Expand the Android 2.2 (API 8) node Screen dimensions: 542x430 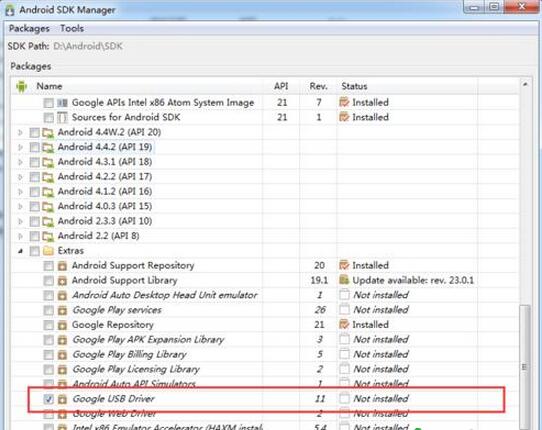point(20,236)
